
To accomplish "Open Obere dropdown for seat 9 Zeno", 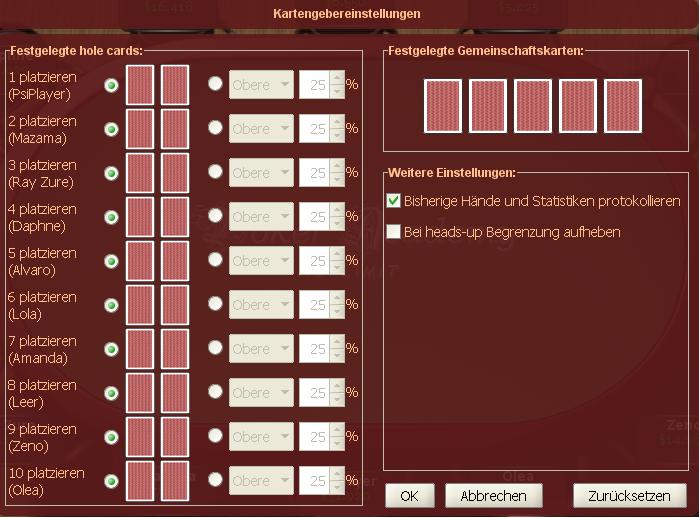I will (x=261, y=436).
